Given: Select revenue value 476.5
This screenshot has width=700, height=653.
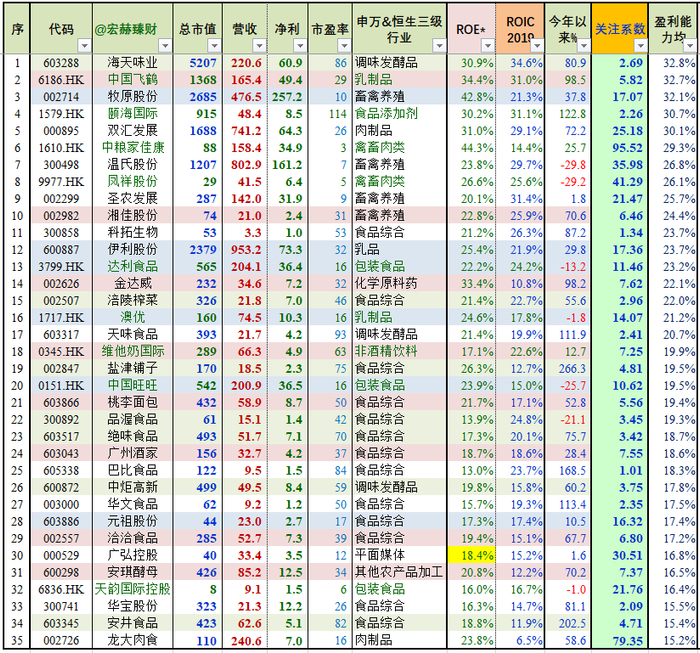Looking at the screenshot, I should 246,97.
